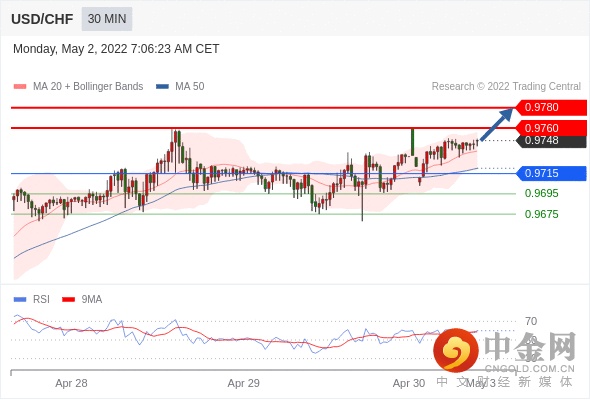Click the Research 2022 Trading Central credit
The image size is (590, 400).
(x=506, y=87)
